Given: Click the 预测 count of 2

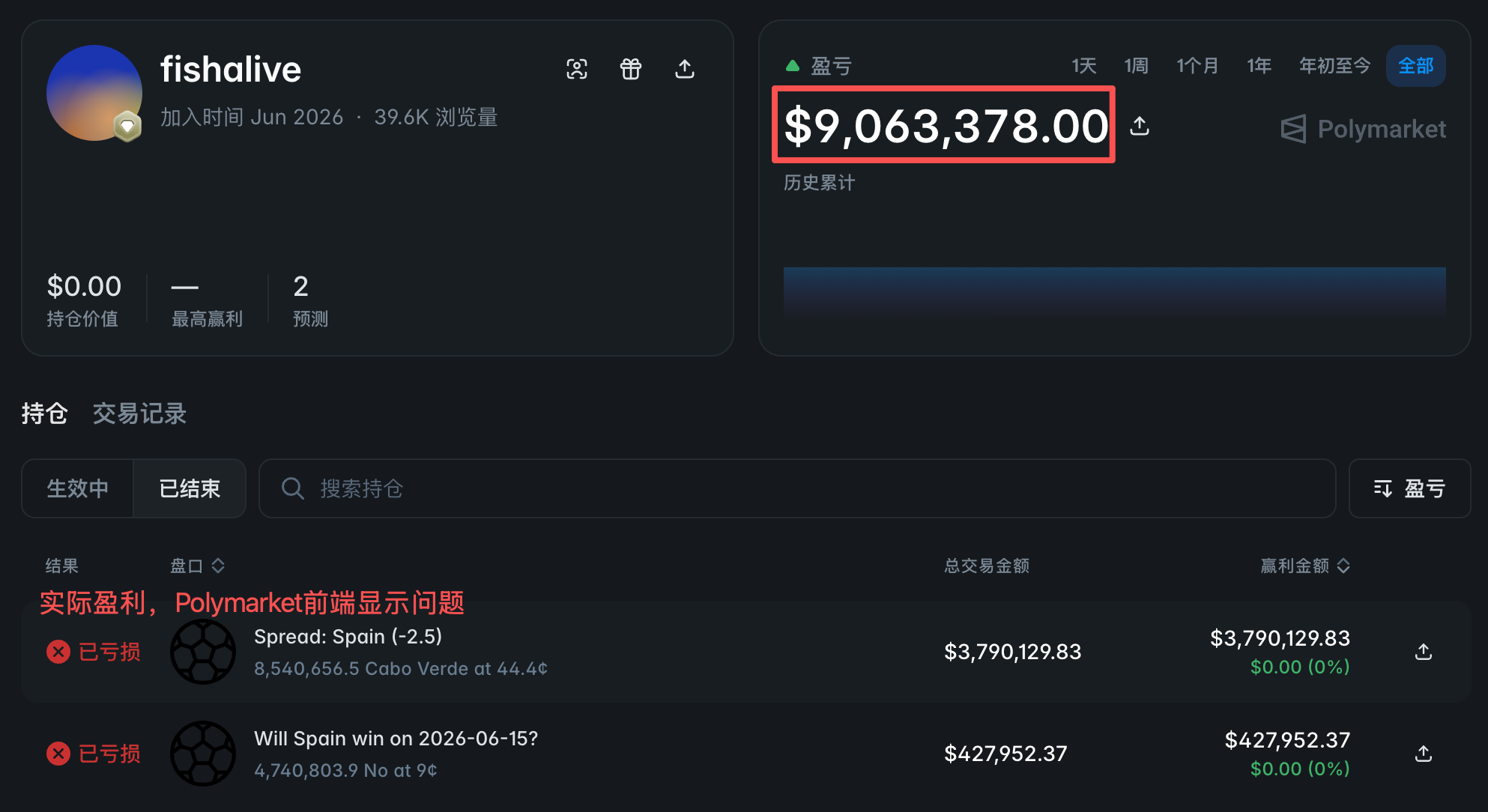Looking at the screenshot, I should [x=310, y=300].
